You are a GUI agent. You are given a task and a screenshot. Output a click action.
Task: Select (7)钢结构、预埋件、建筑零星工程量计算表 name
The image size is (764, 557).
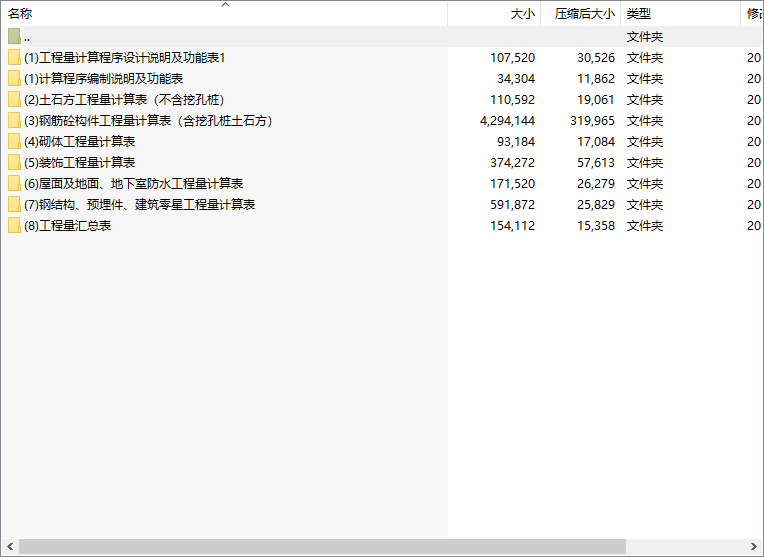tap(140, 204)
